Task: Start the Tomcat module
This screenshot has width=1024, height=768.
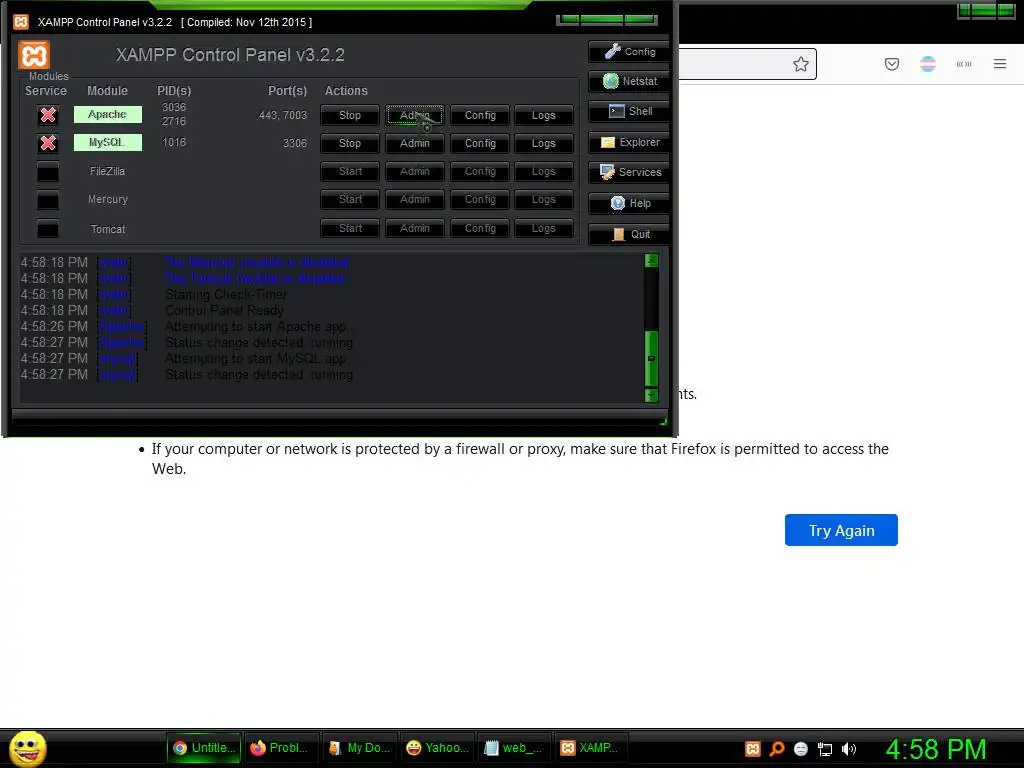Action: pos(350,228)
